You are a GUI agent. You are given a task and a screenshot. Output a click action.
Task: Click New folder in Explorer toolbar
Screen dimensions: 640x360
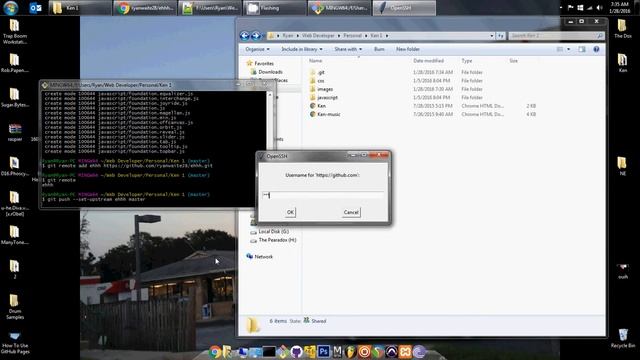pos(408,49)
